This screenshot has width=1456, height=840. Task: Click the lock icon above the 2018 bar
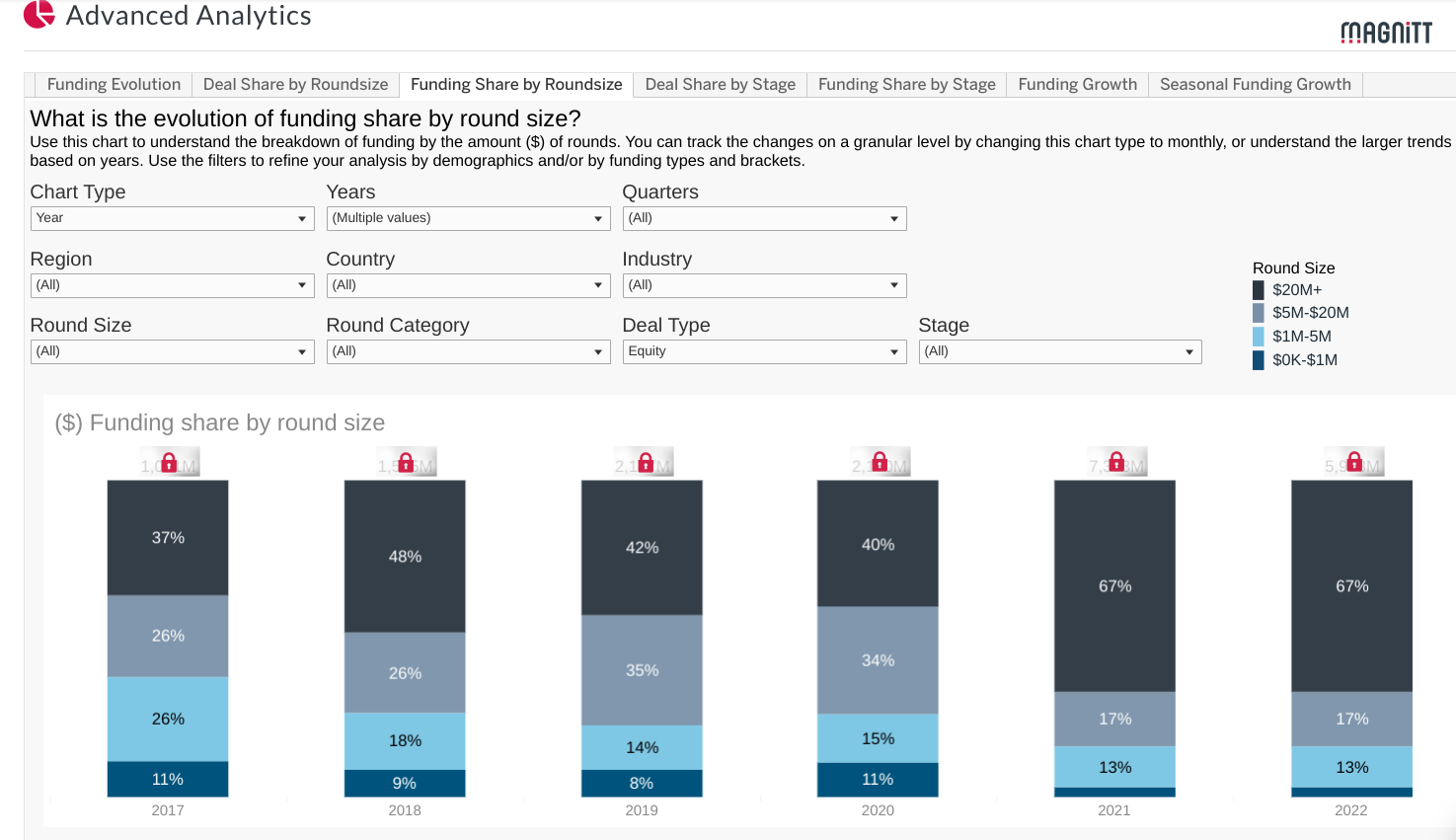405,461
